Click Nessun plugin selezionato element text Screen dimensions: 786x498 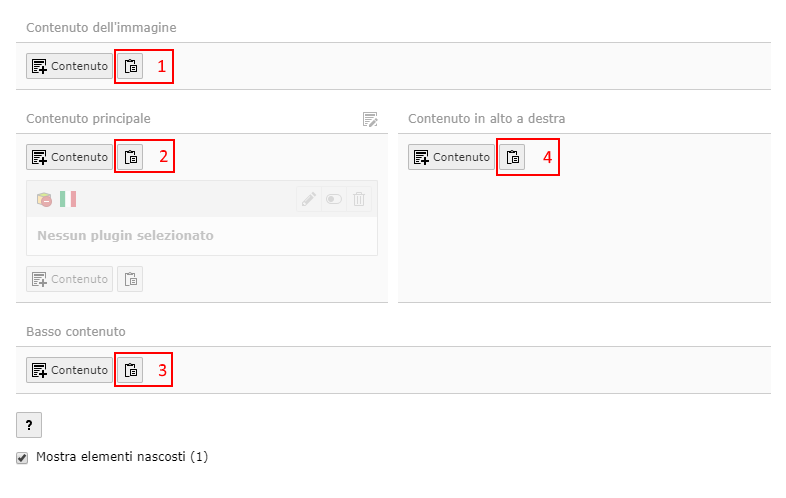[x=125, y=236]
